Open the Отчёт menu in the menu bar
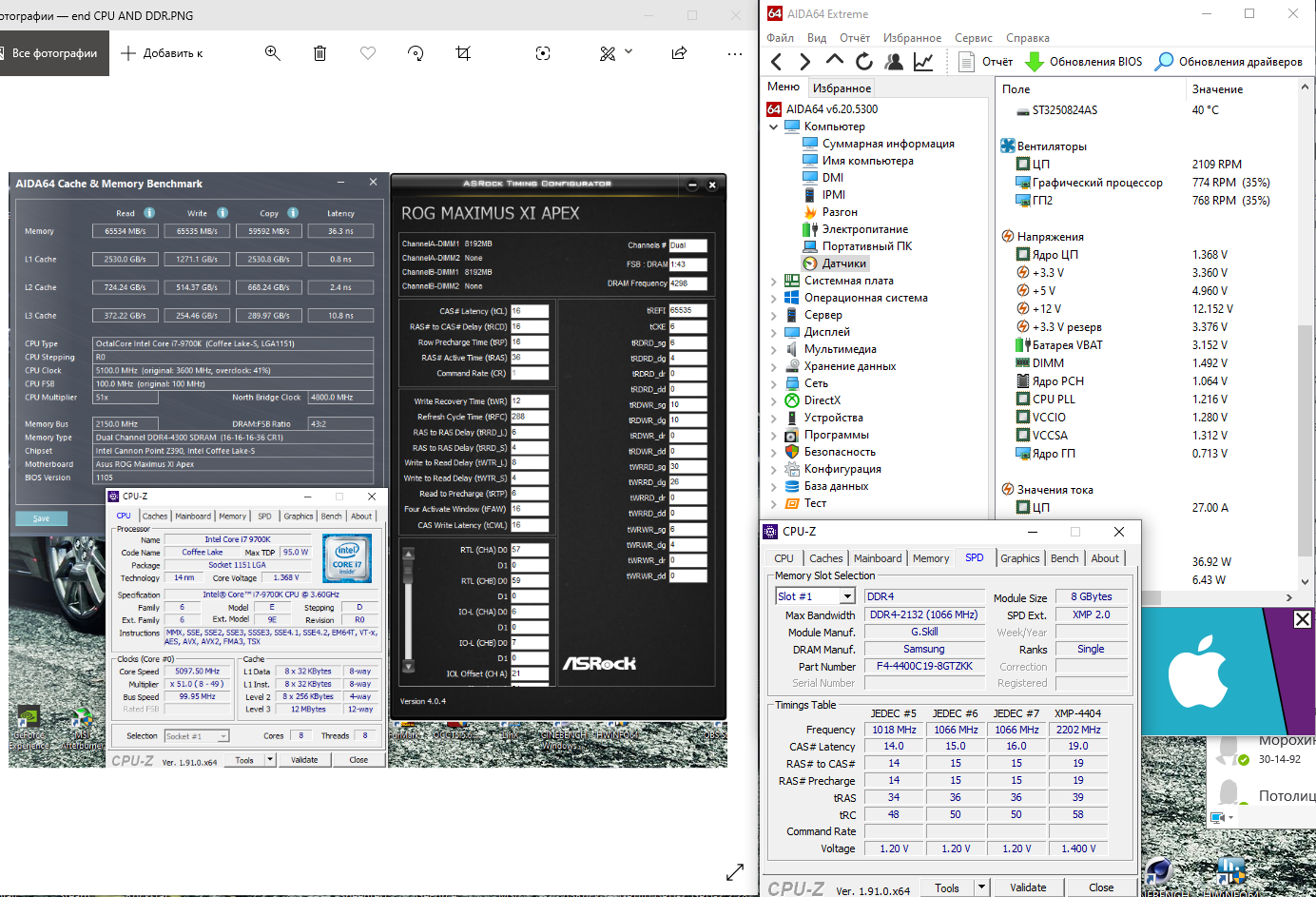Viewport: 1316px width, 897px height. point(855,38)
